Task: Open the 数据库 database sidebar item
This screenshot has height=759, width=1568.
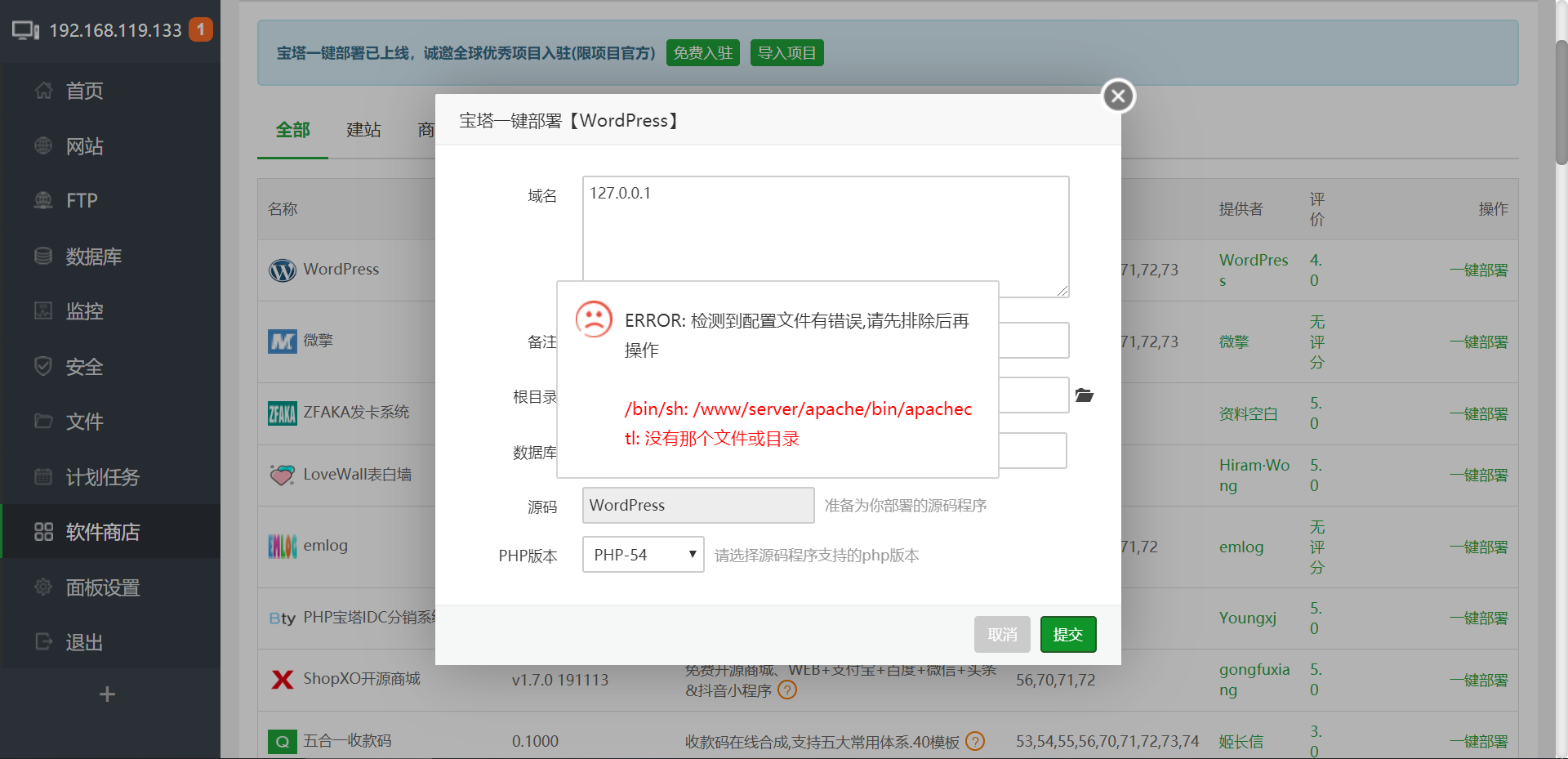Action: [x=110, y=257]
